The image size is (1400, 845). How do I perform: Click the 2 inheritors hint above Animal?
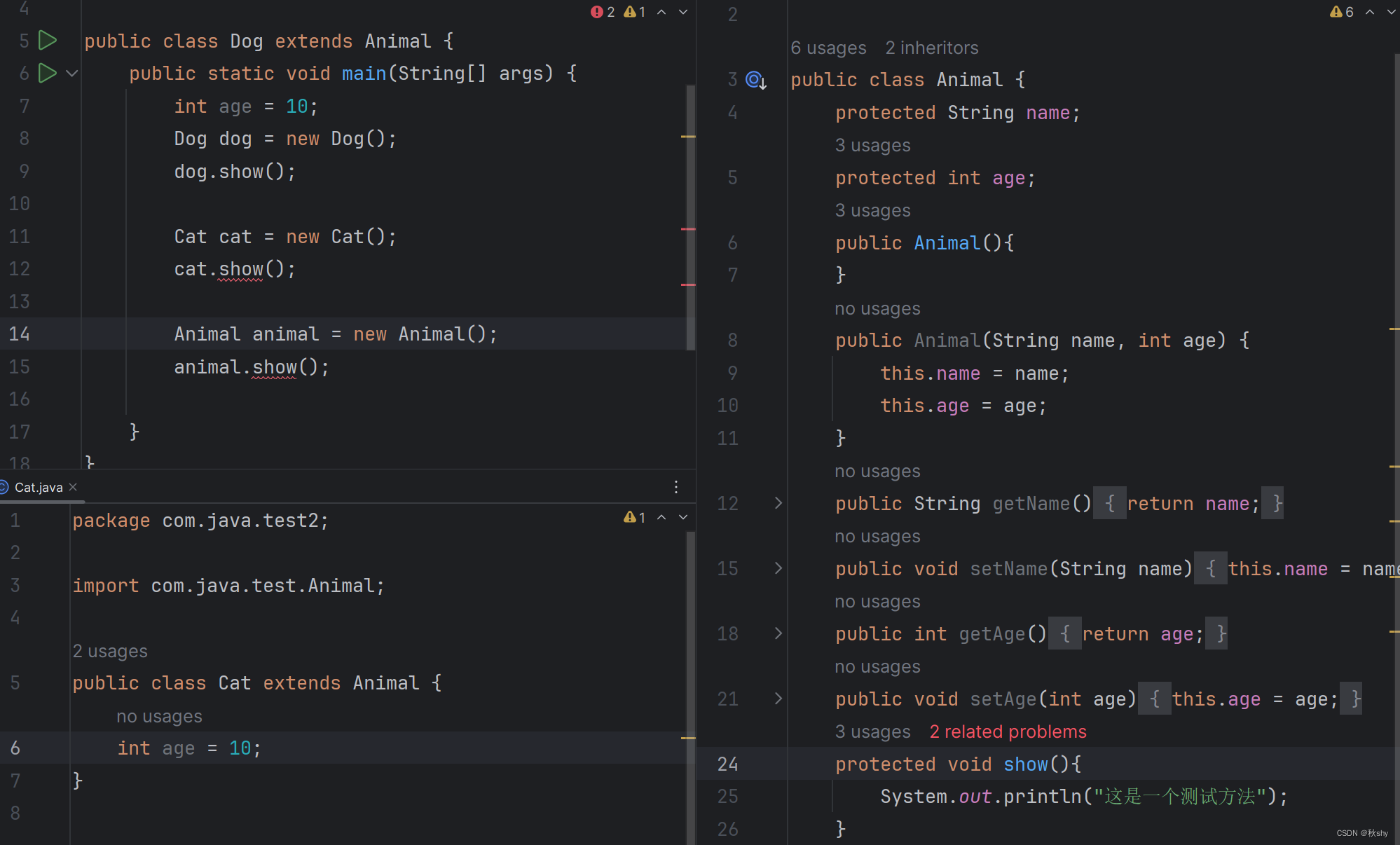click(x=931, y=48)
